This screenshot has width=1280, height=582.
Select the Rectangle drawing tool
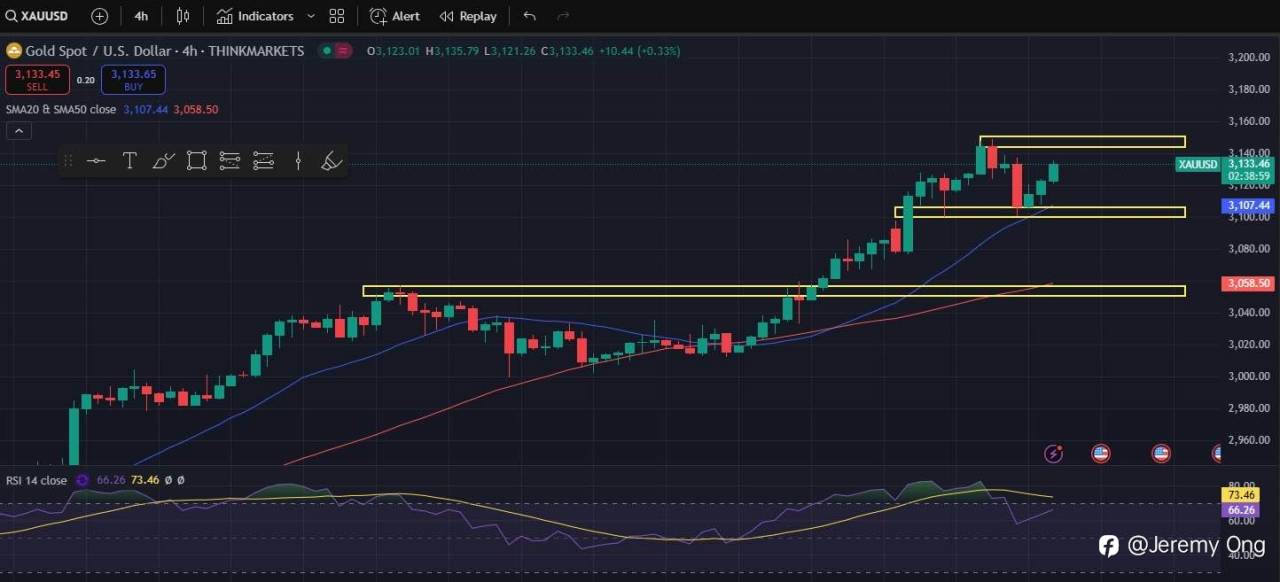click(197, 160)
